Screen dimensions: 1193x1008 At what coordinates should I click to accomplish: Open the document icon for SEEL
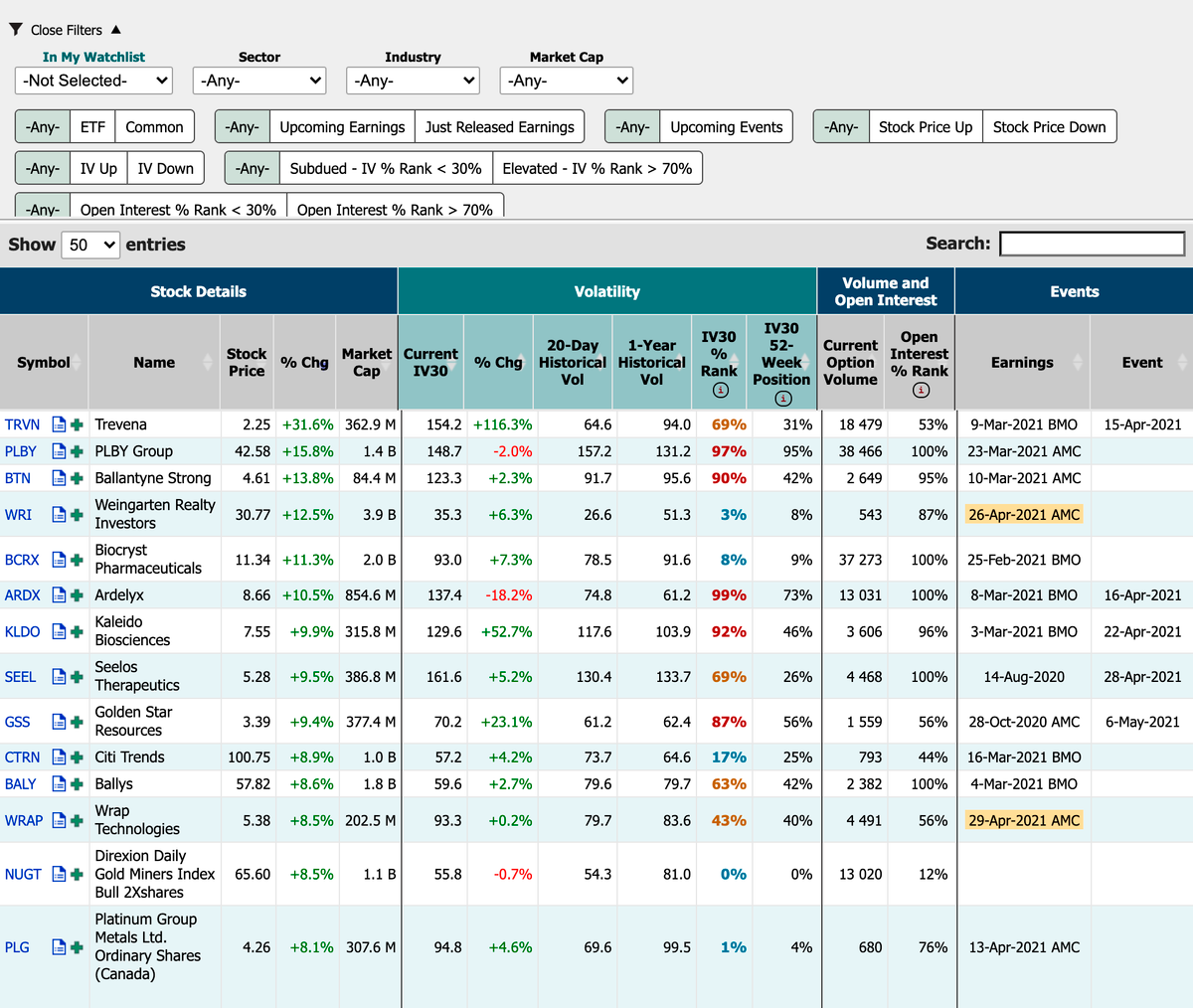(59, 677)
